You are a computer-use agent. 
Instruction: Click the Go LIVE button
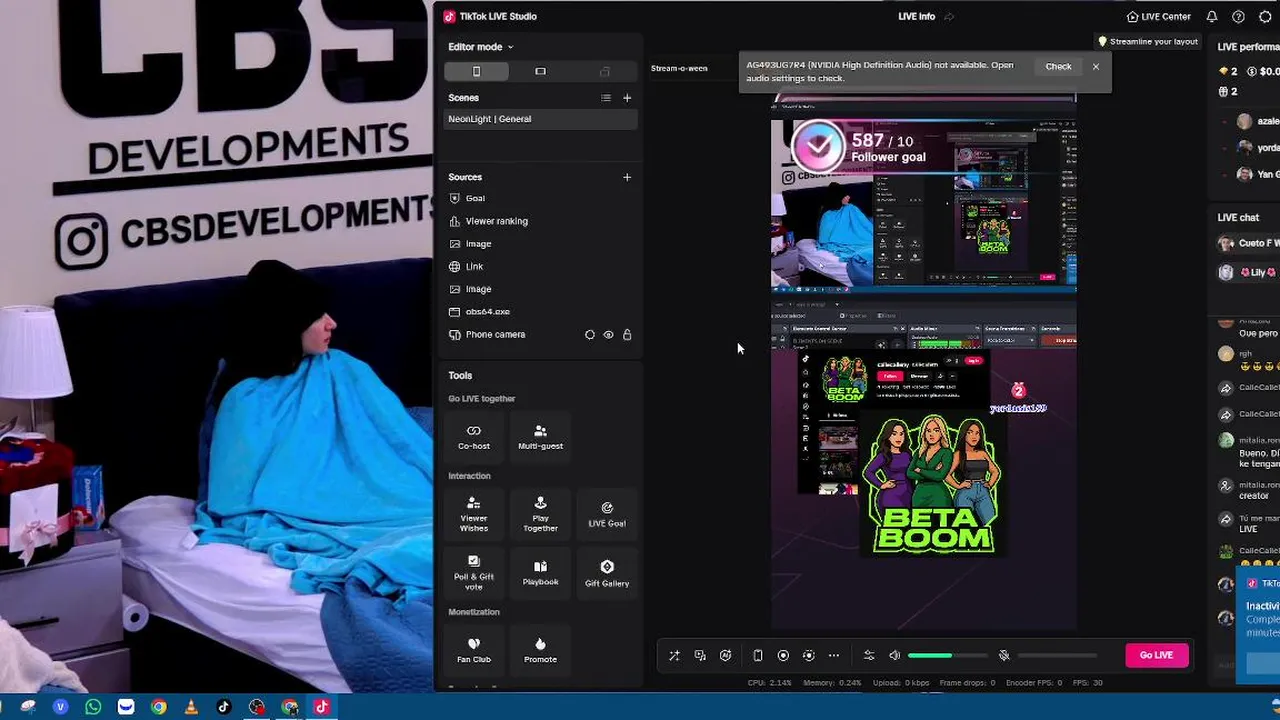1156,655
